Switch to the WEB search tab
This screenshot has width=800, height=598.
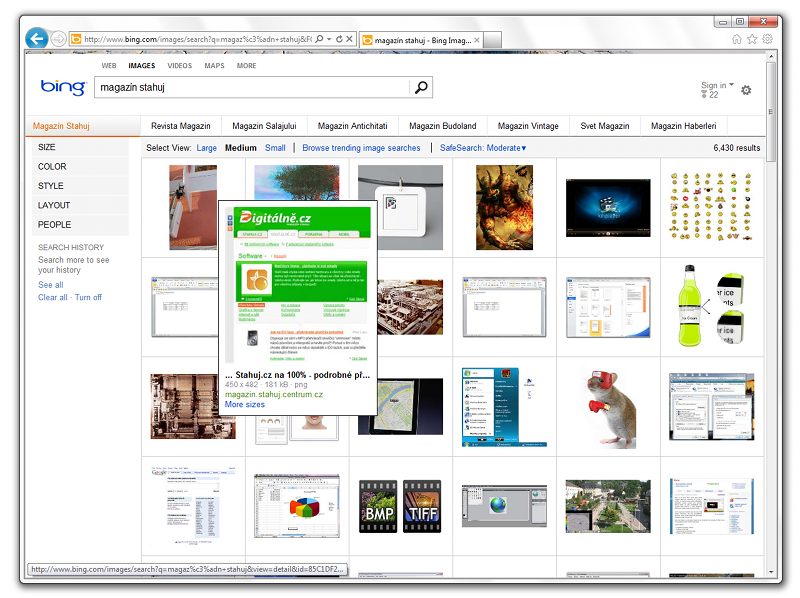tap(109, 66)
